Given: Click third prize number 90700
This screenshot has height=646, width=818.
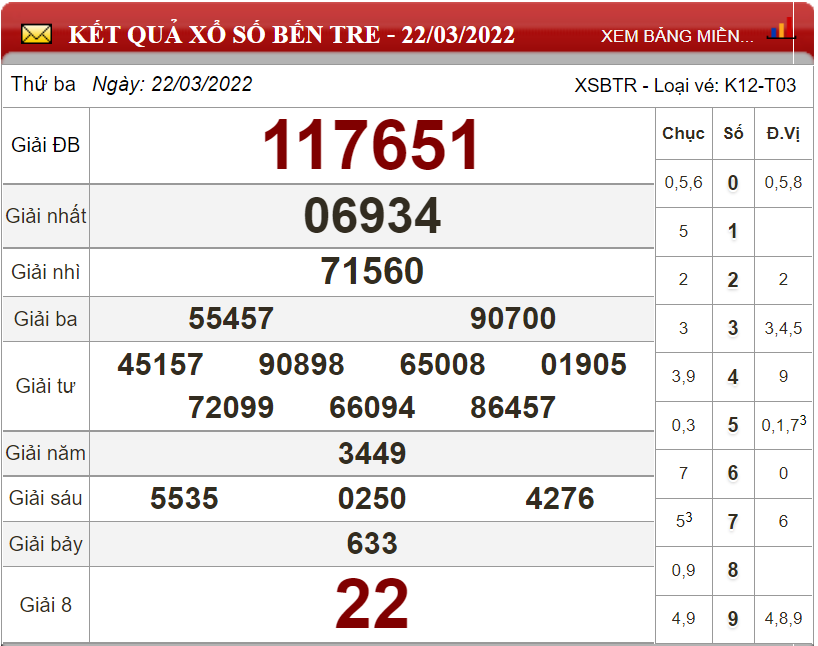Looking at the screenshot, I should pyautogui.click(x=513, y=319).
